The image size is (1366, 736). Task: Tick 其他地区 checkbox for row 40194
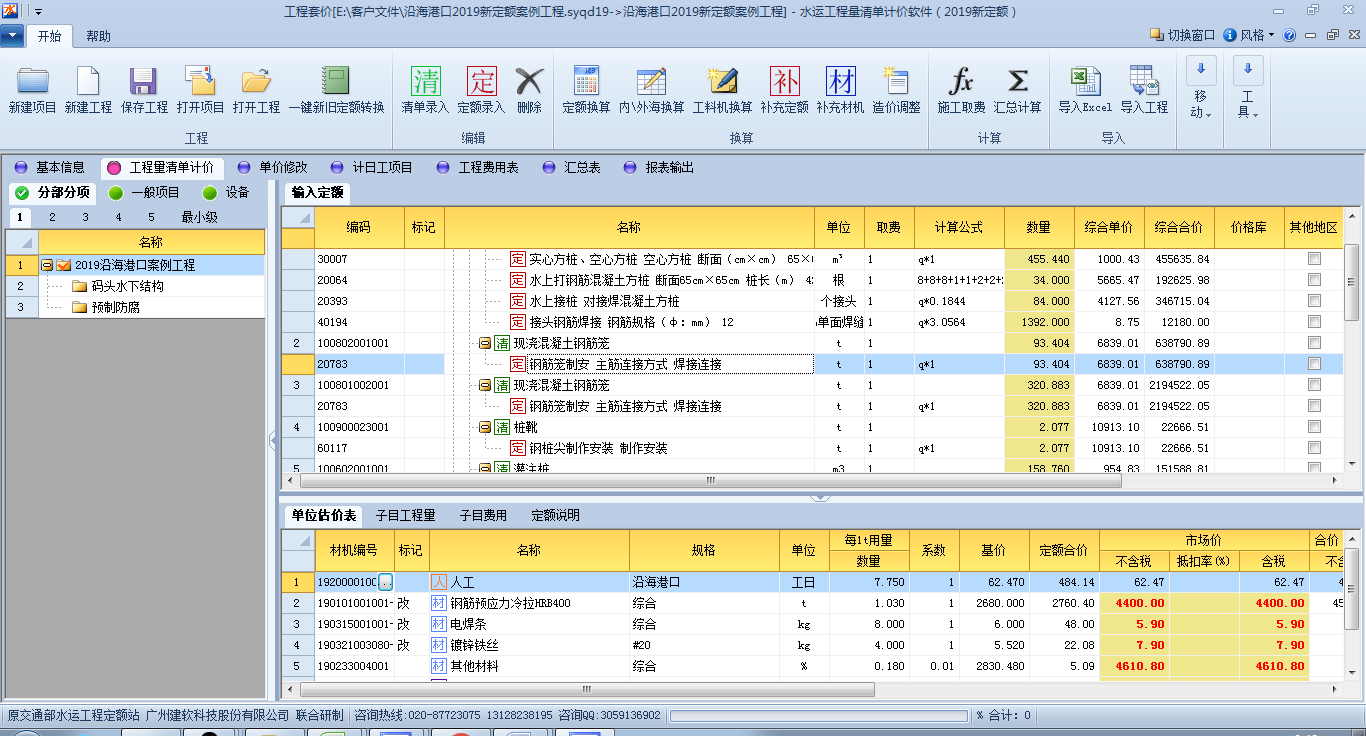[1314, 322]
